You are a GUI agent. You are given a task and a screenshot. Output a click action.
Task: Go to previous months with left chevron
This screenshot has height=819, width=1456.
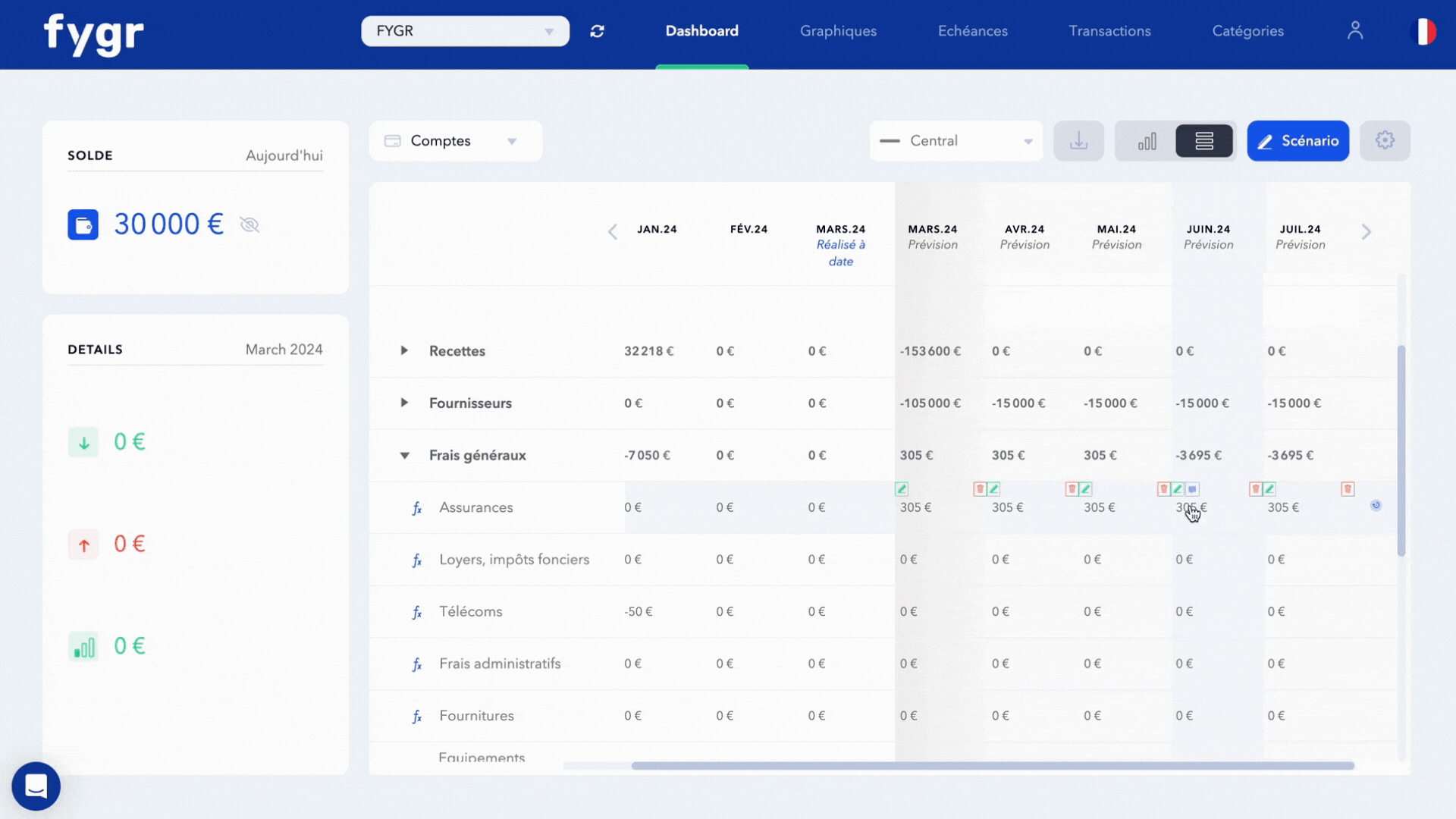click(x=613, y=232)
